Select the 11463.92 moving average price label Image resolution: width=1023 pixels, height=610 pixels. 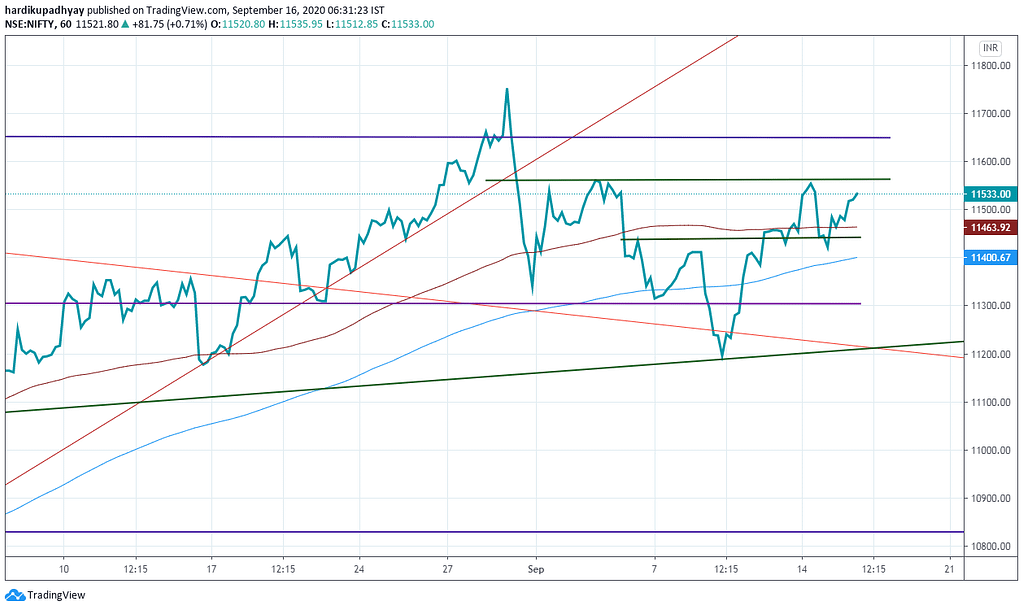click(990, 228)
